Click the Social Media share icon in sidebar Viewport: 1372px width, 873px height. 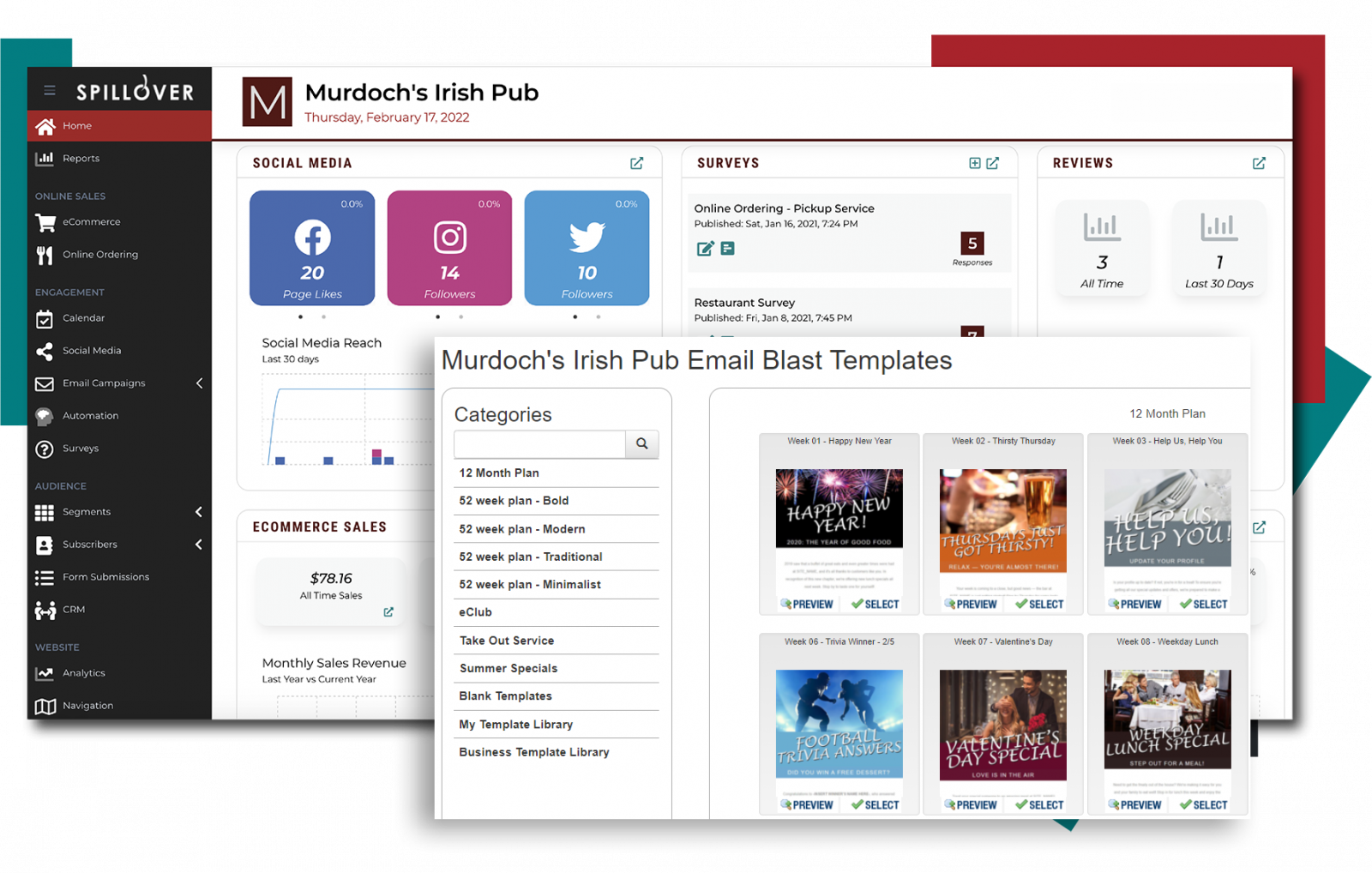click(x=45, y=351)
